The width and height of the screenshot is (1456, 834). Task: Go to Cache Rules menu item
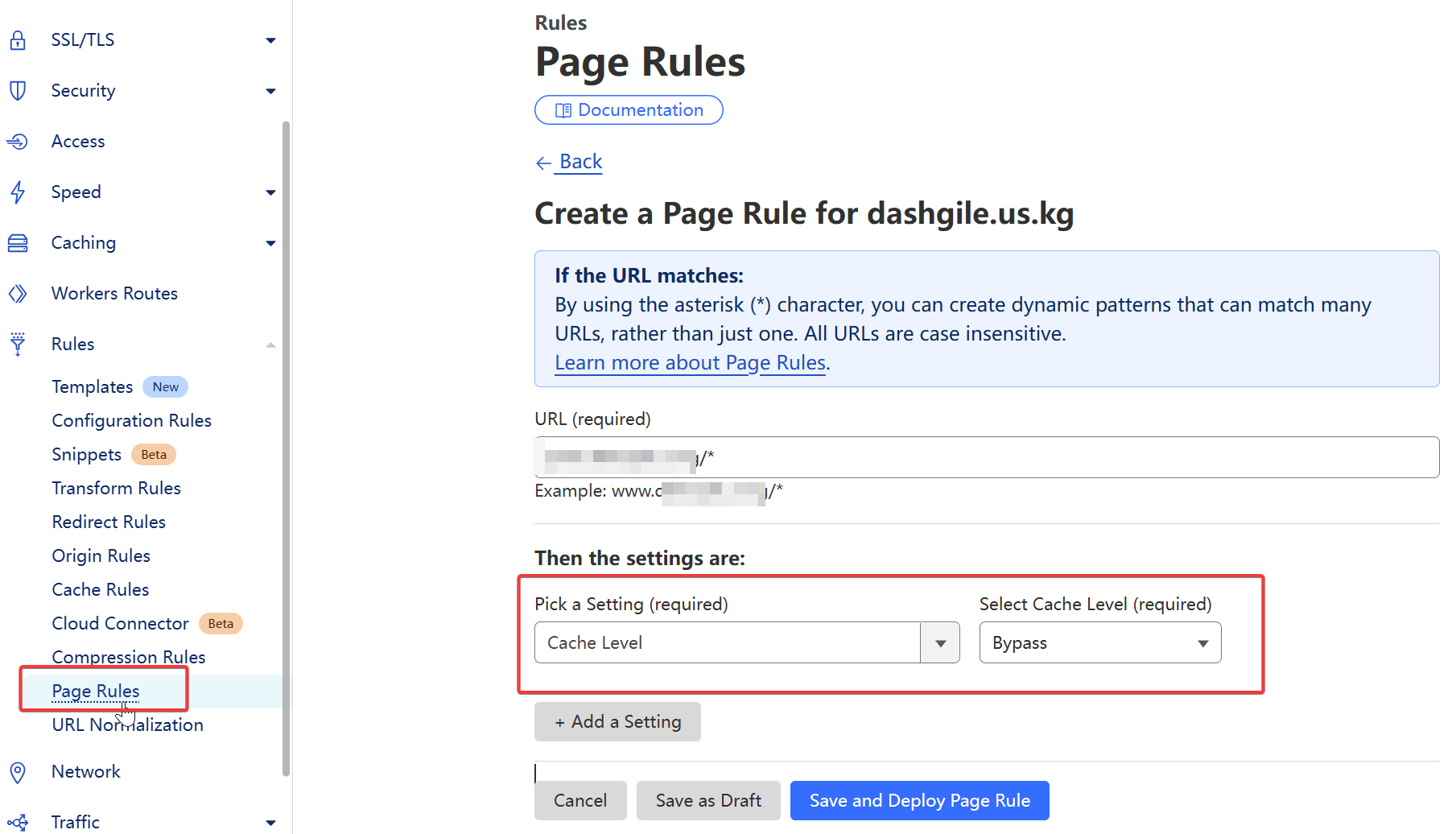tap(101, 590)
